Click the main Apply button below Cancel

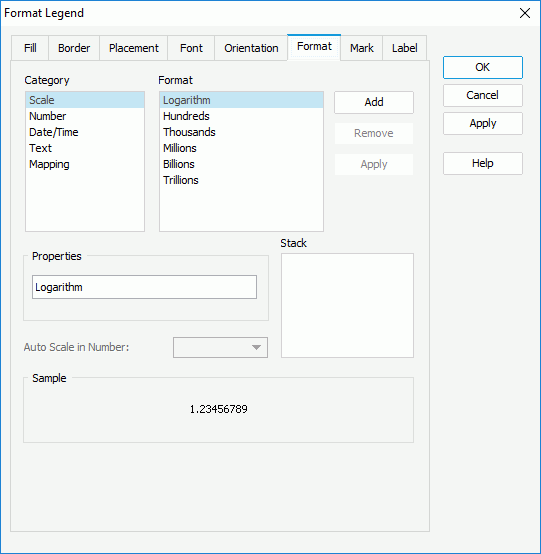point(483,123)
